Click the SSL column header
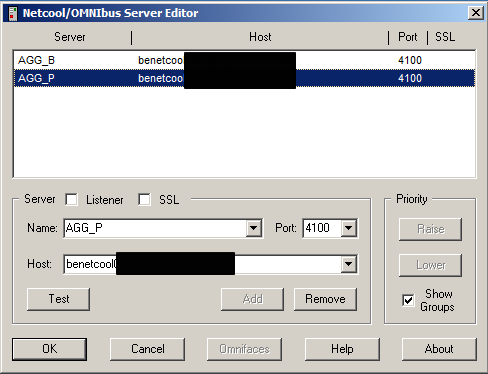Image resolution: width=488 pixels, height=374 pixels. click(445, 37)
